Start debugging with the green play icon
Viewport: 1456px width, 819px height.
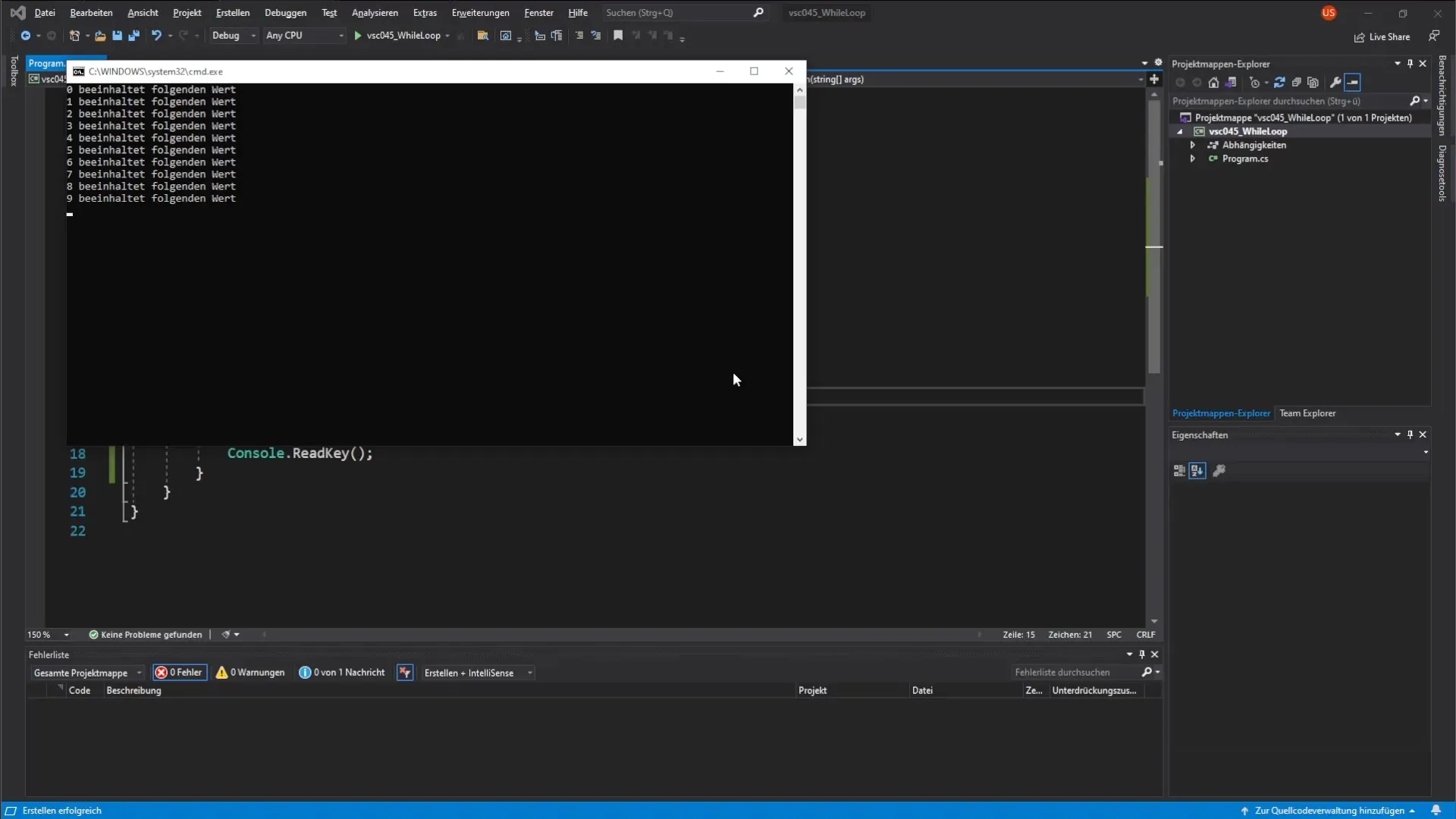[358, 36]
